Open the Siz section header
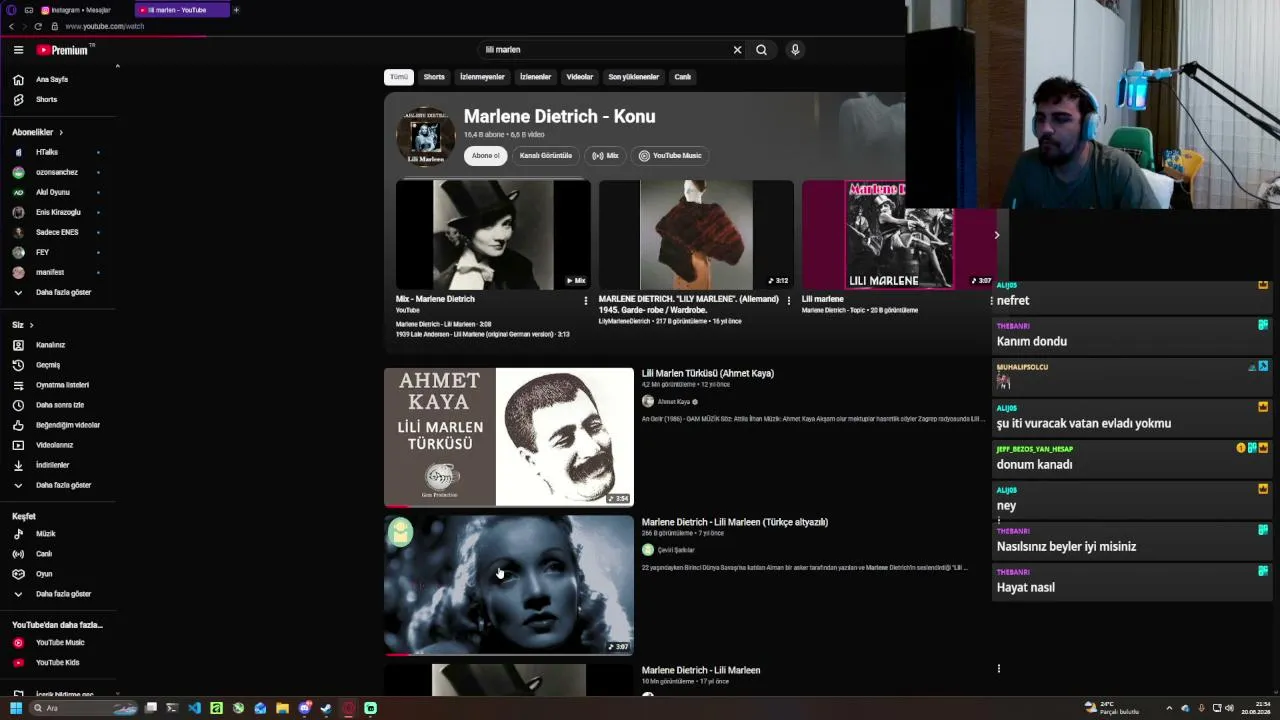The height and width of the screenshot is (720, 1280). (x=23, y=325)
